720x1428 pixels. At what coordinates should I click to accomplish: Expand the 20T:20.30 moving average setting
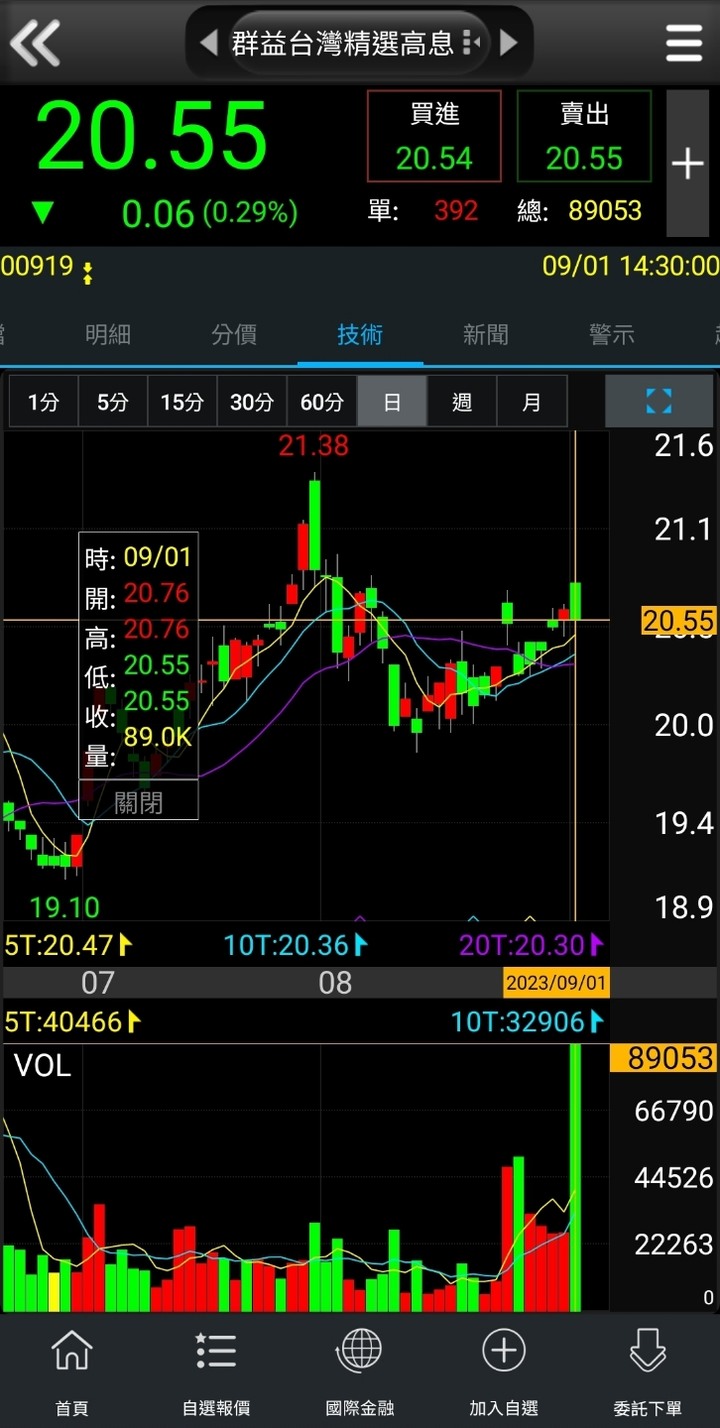click(x=532, y=944)
